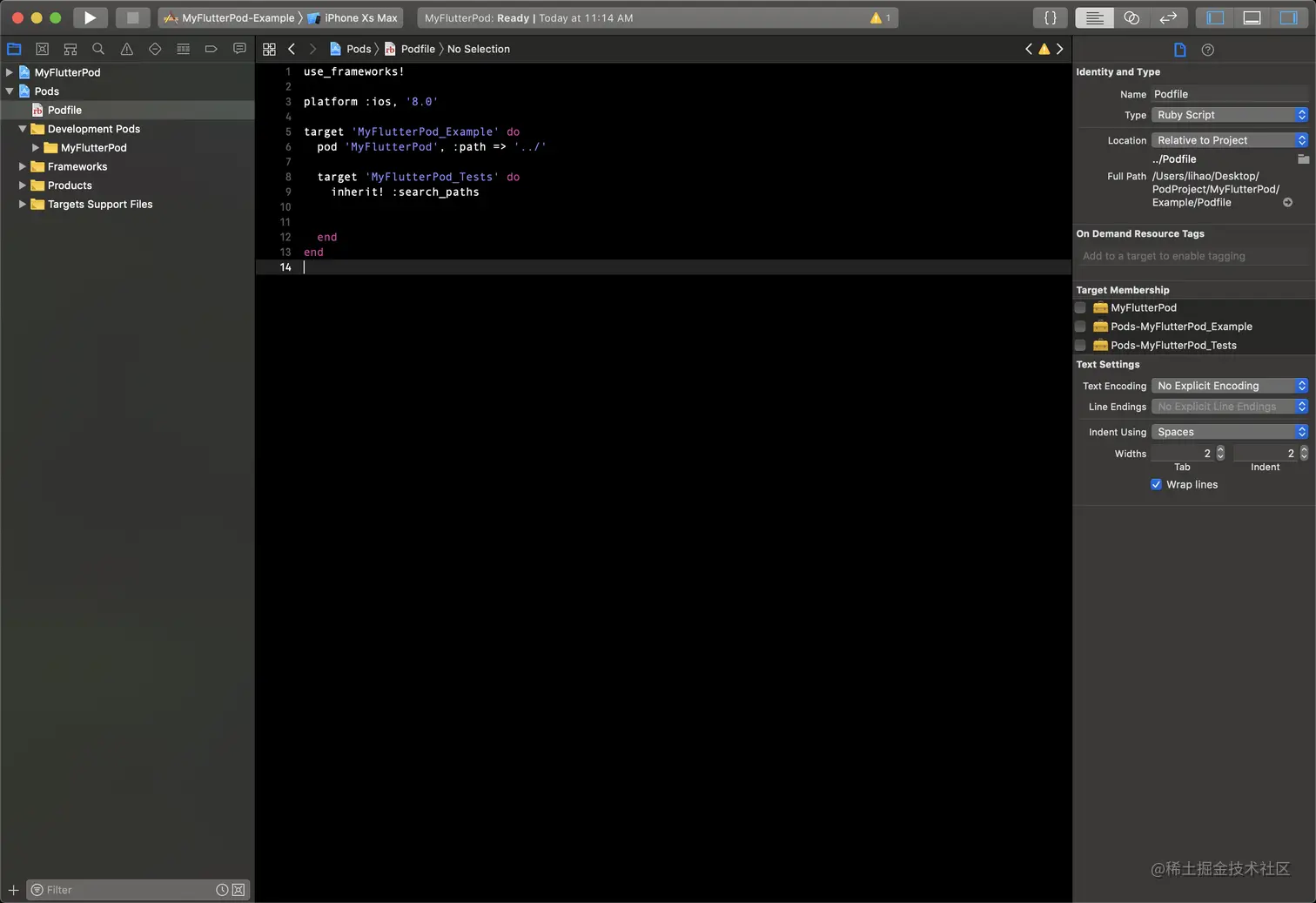1316x903 pixels.
Task: Show the Assistant editor
Action: [1131, 17]
